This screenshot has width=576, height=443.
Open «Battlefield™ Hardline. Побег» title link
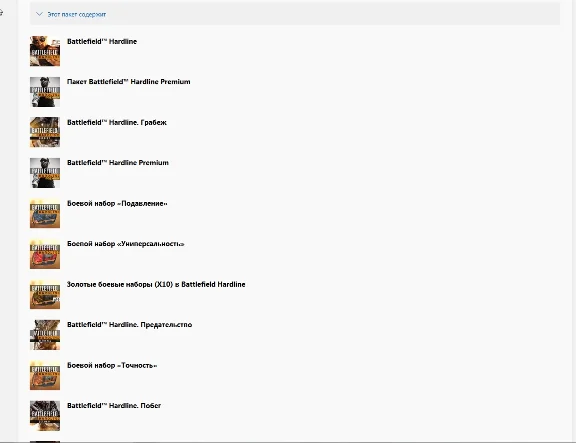point(114,406)
